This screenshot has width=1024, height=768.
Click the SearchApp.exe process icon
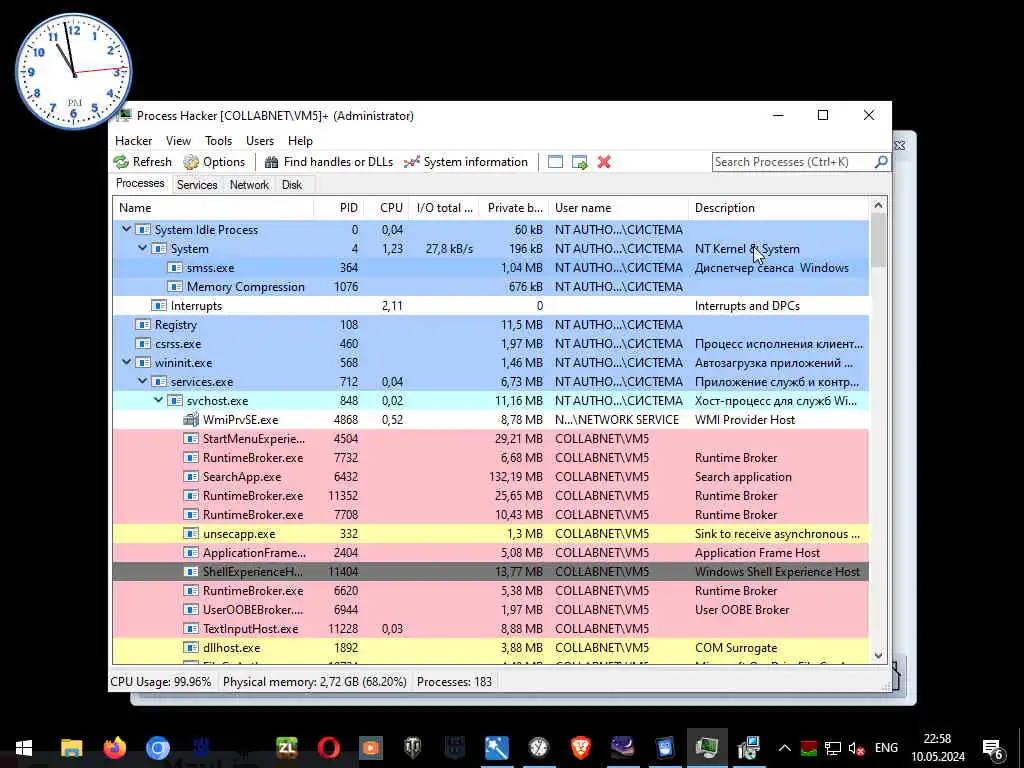tap(191, 477)
